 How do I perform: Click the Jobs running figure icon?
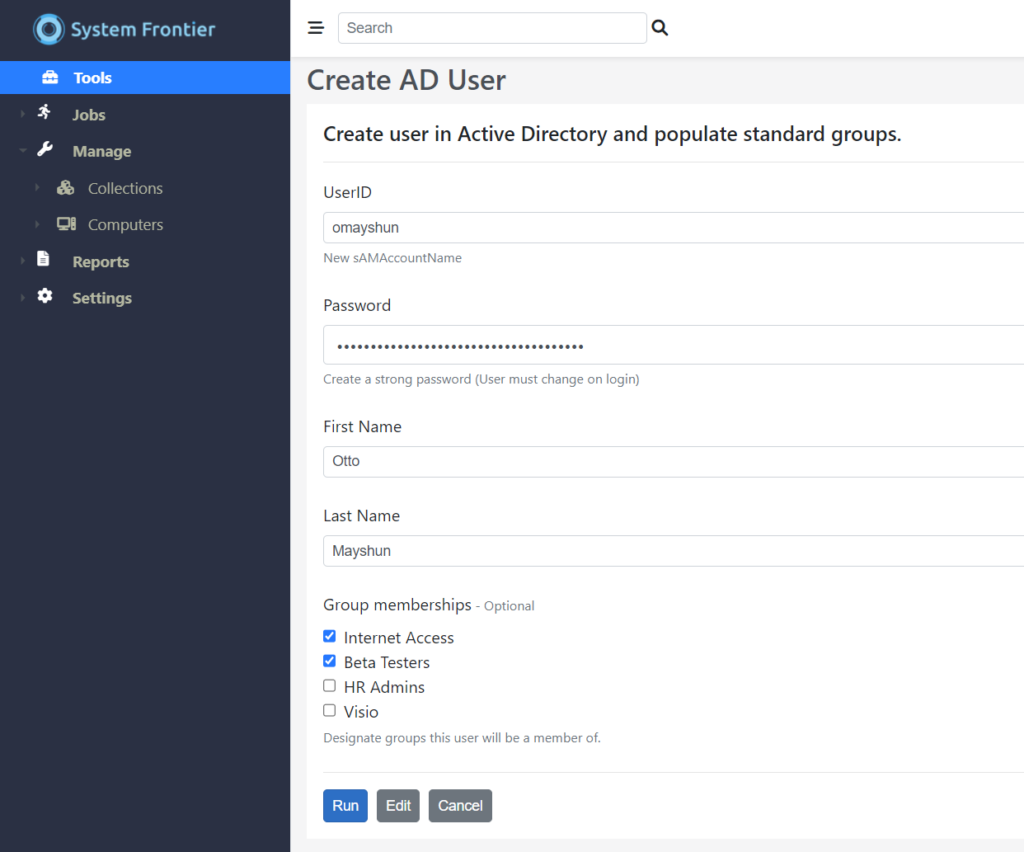click(44, 113)
